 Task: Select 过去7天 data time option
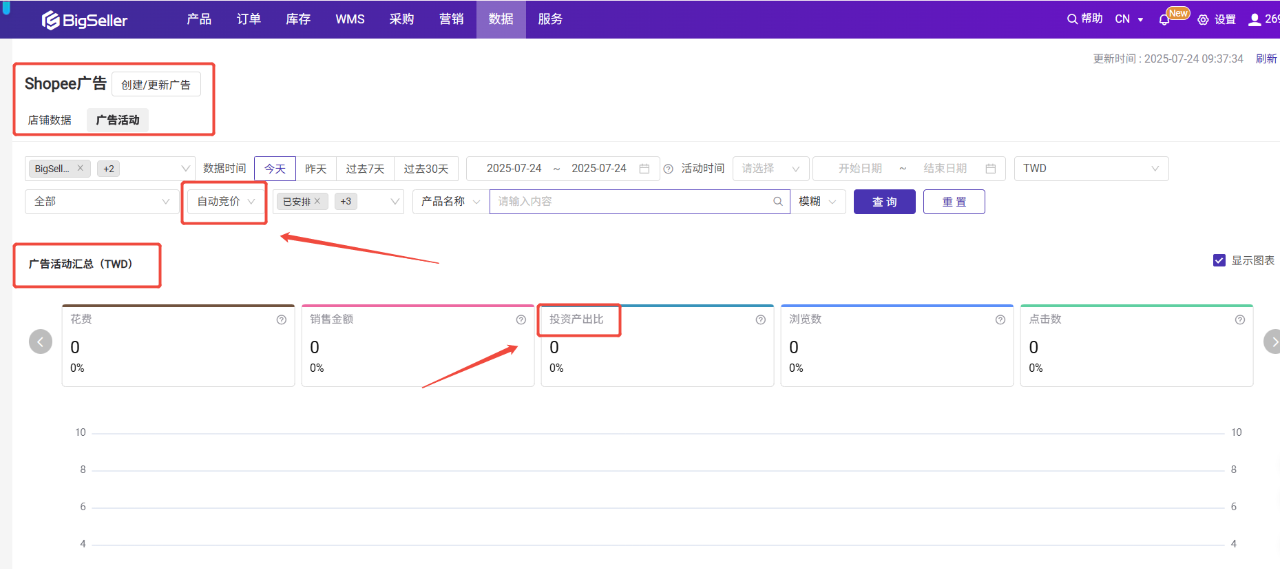tap(365, 169)
